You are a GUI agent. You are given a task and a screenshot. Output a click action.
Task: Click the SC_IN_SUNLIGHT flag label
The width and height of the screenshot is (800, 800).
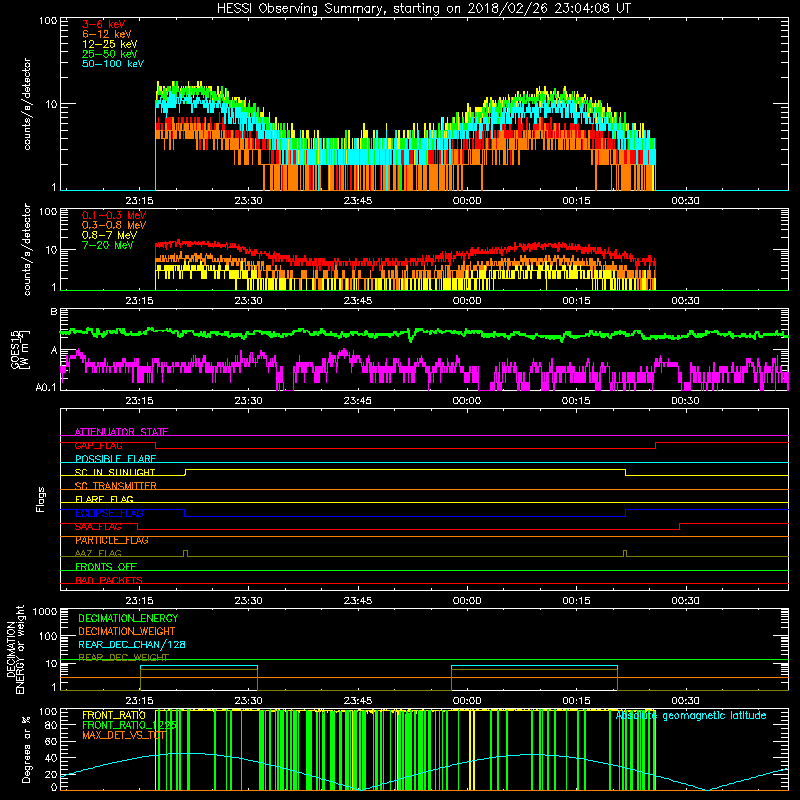pos(115,472)
